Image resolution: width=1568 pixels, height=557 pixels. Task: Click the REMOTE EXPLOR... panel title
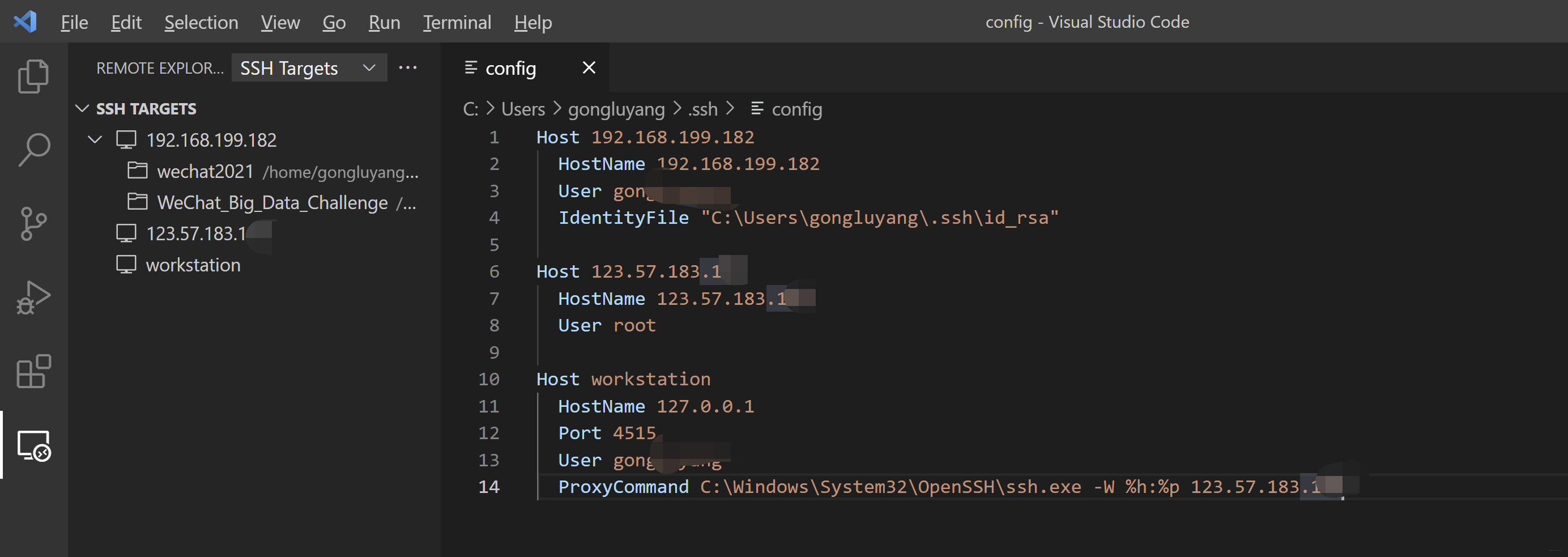pyautogui.click(x=160, y=67)
